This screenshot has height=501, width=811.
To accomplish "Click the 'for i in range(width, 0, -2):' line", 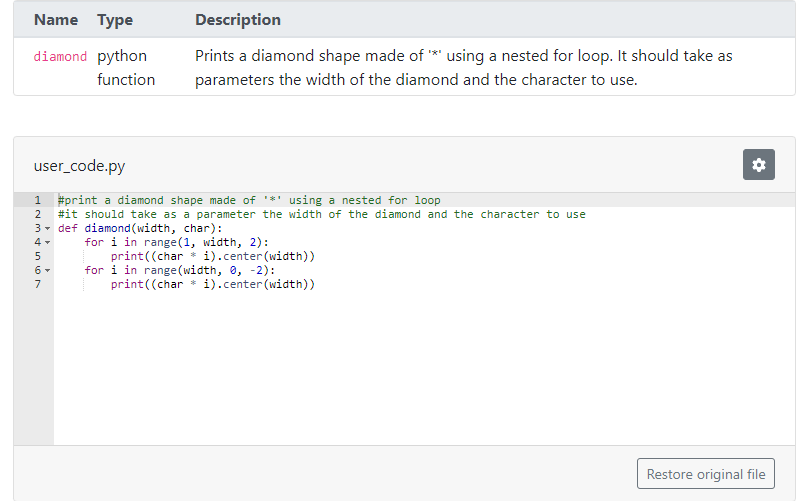I will click(x=179, y=270).
